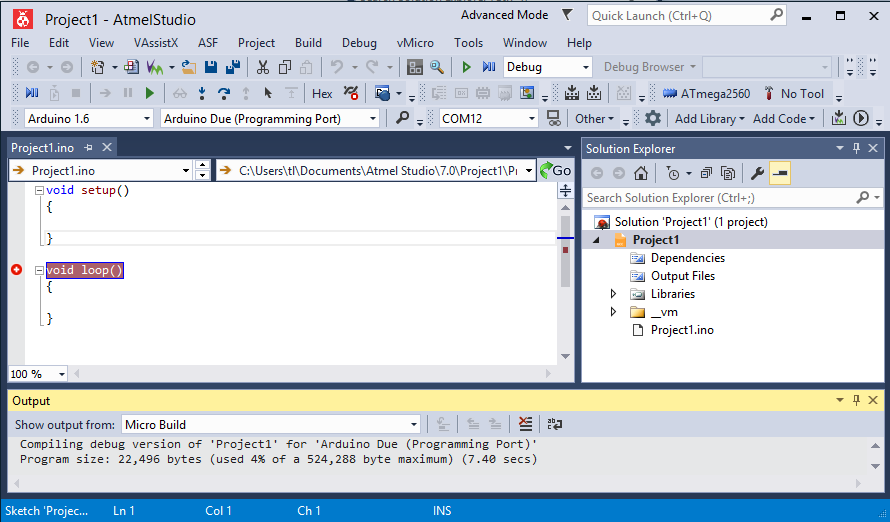Toggle word wrap in Output panel
Screen dimensions: 890x522
tap(555, 424)
